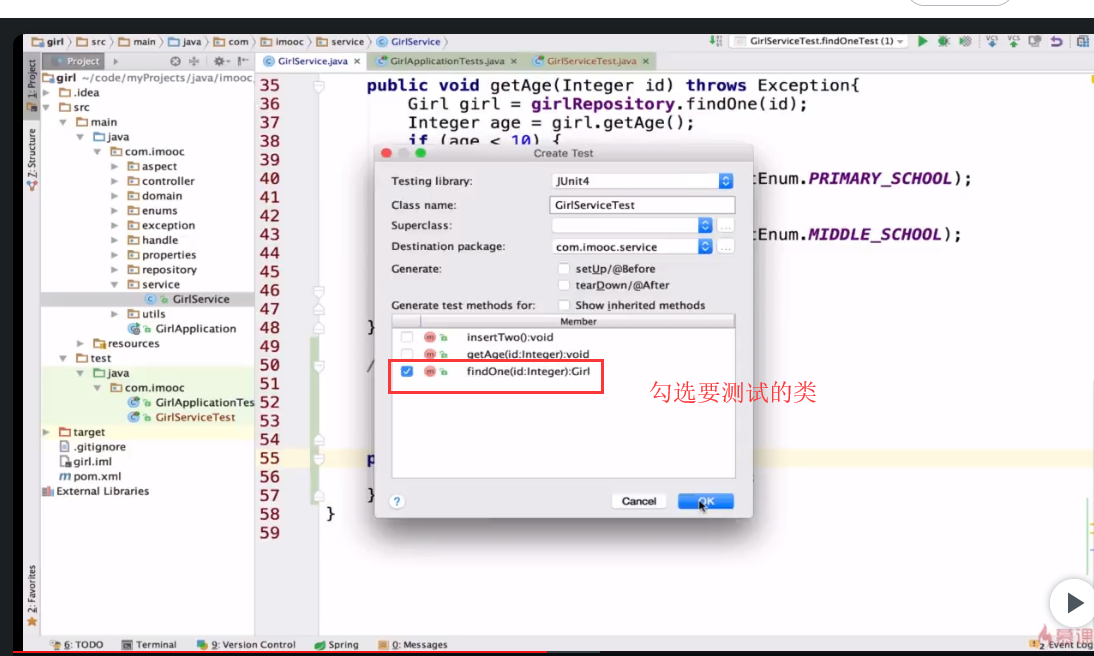The width and height of the screenshot is (1094, 656).
Task: Click the service breadcrumb in navigation bar
Action: click(340, 42)
